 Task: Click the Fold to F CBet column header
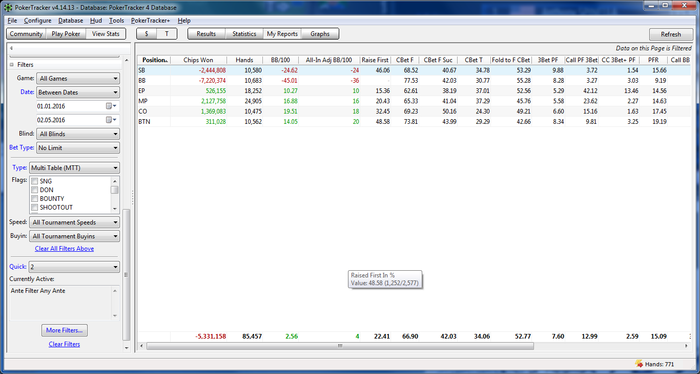click(x=511, y=60)
